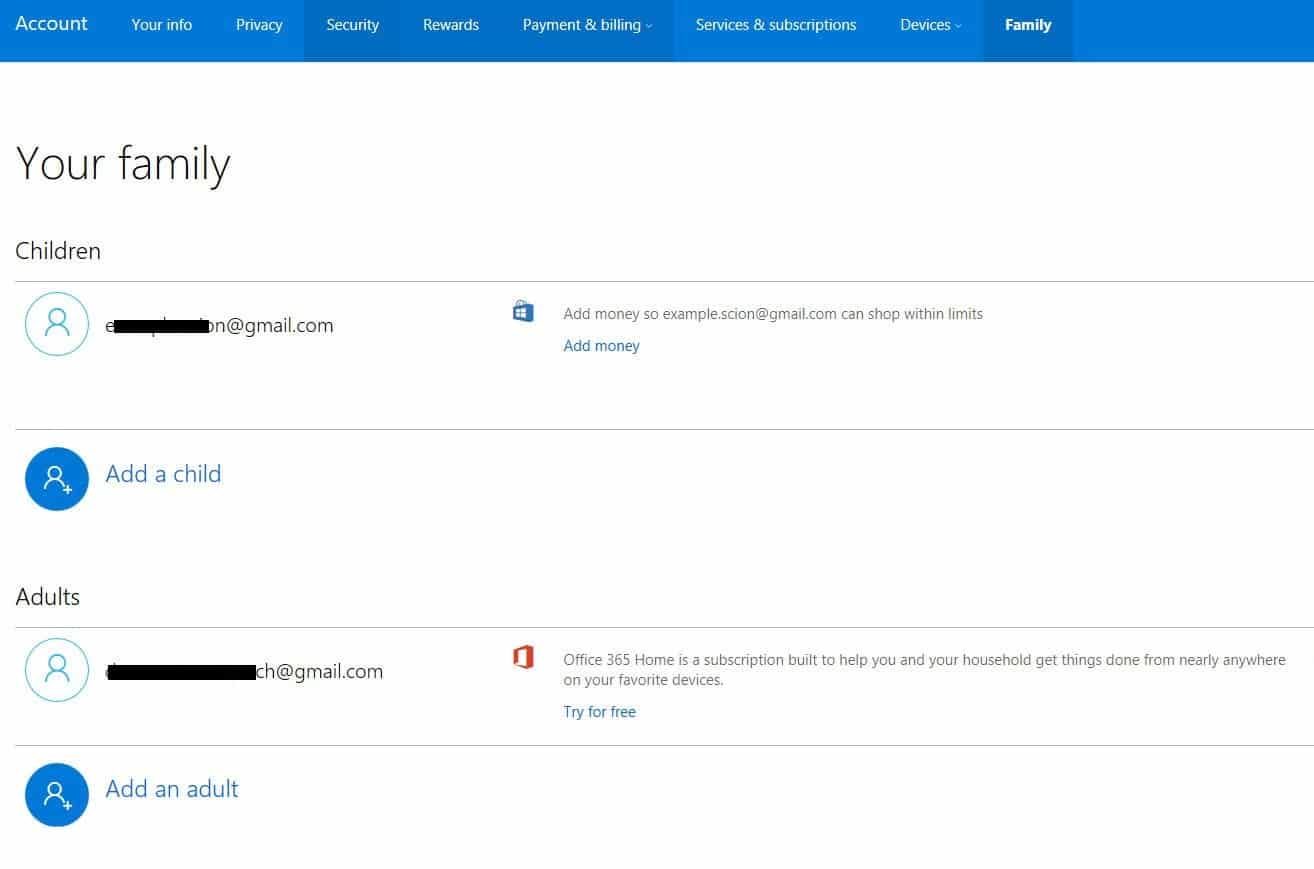Click the Add a child text link
This screenshot has width=1314, height=869.
click(x=163, y=474)
